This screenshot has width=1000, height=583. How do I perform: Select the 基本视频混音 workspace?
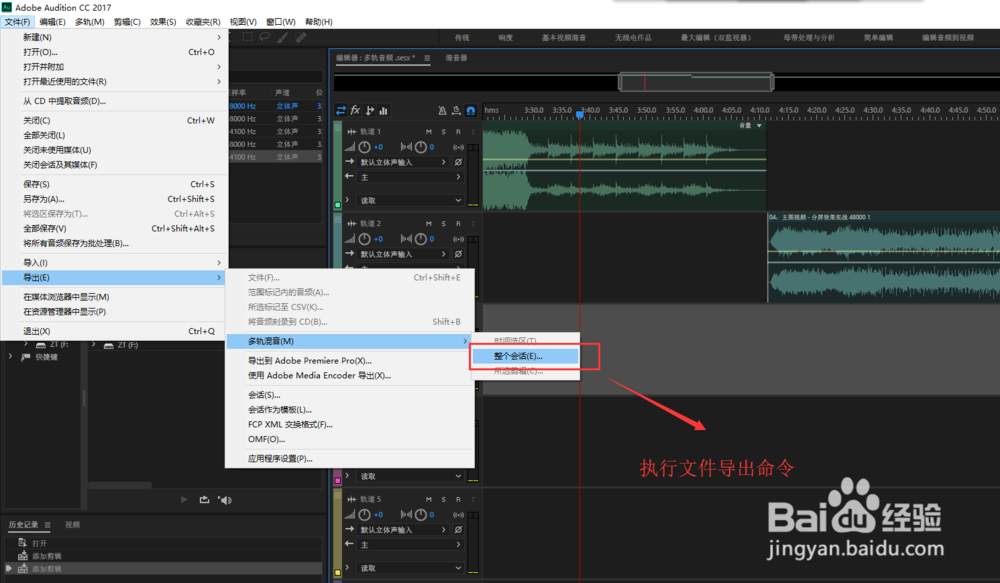[x=564, y=38]
